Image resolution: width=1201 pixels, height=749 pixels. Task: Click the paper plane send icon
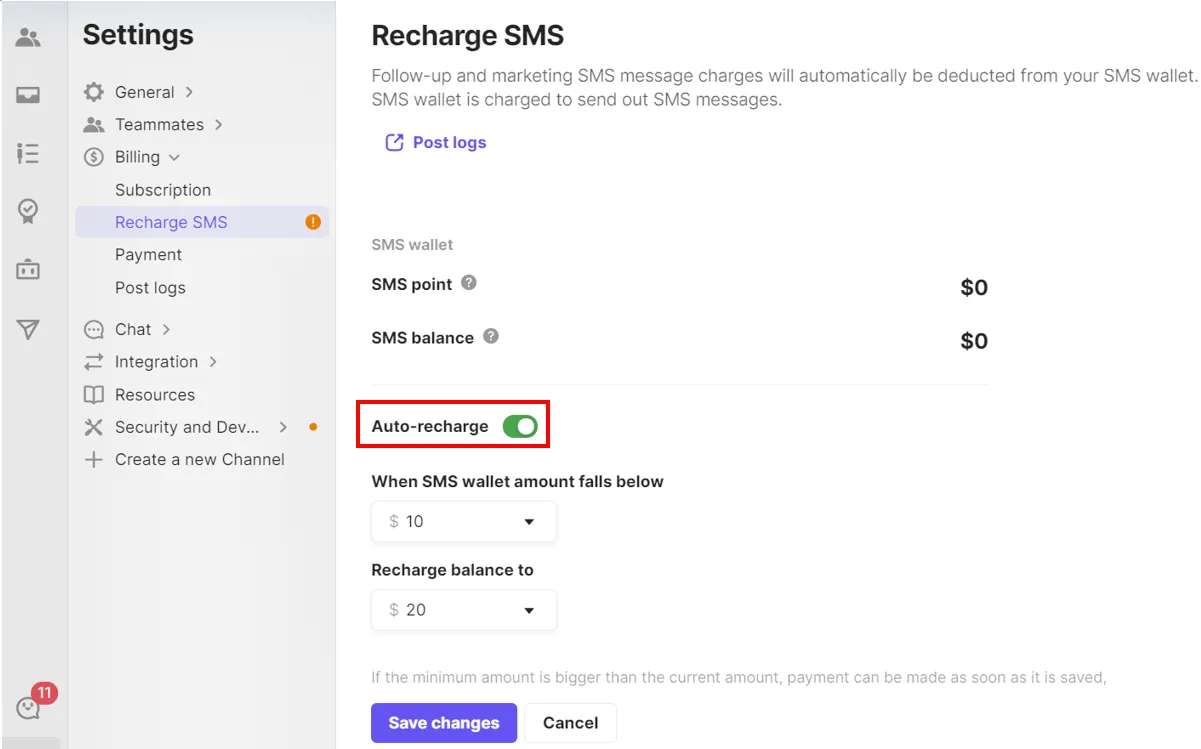coord(28,329)
